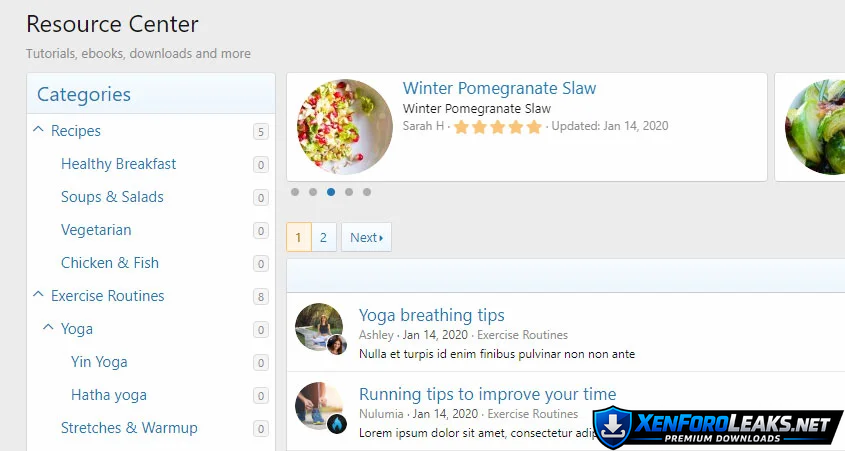Screen dimensions: 845x451
Task: Open Yoga breathing tips resource
Action: tap(431, 316)
